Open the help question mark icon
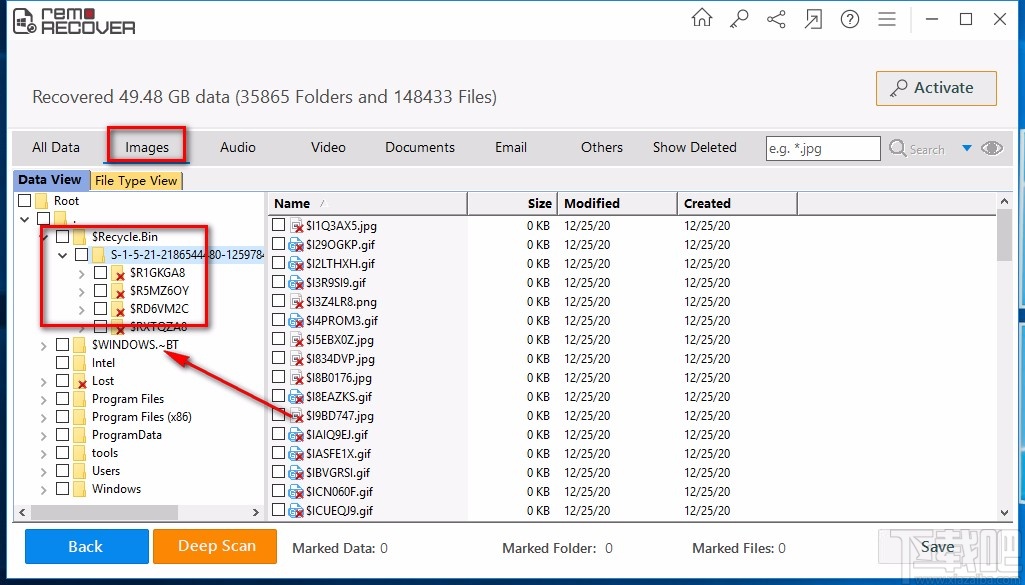The width and height of the screenshot is (1025, 585). coord(849,18)
